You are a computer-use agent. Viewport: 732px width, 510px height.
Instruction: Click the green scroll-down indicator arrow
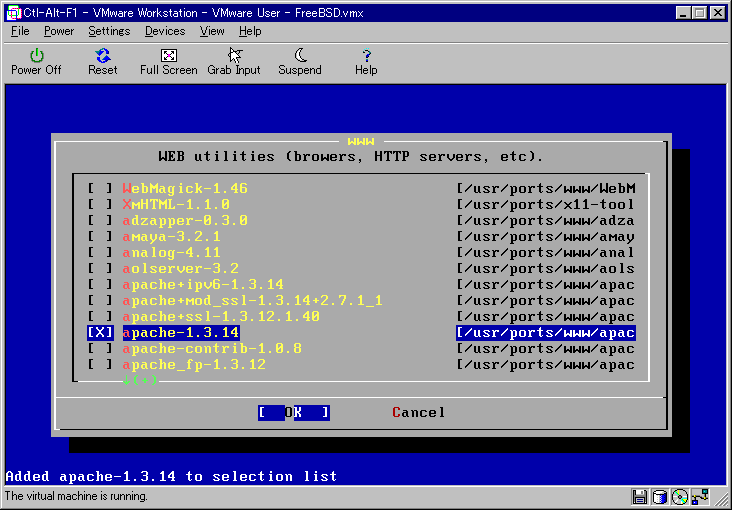coord(126,380)
